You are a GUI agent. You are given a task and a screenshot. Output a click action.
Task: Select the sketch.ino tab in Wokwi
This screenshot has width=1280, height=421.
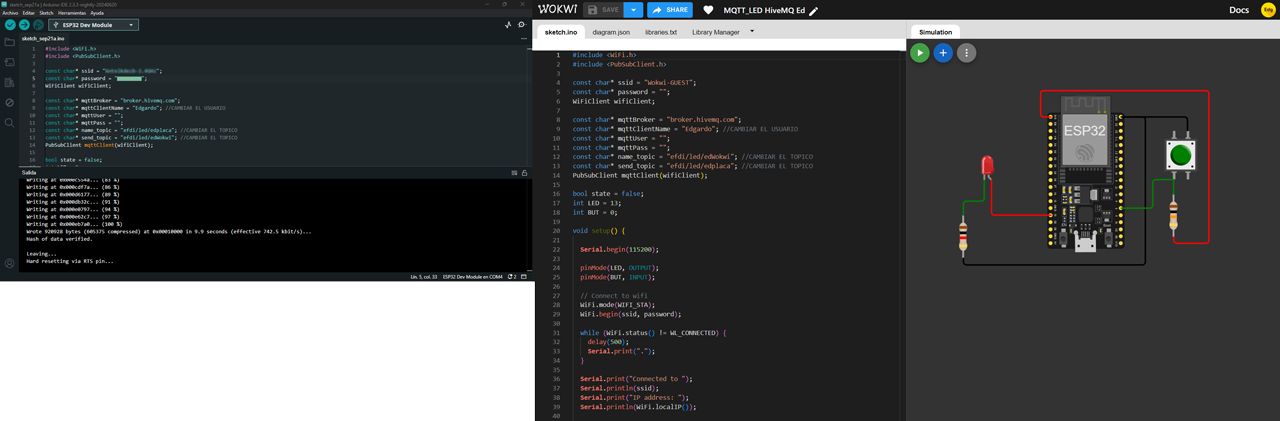tap(560, 32)
